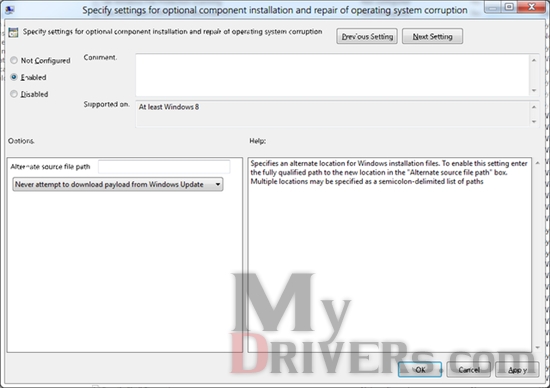This screenshot has width=550, height=388.
Task: Maximize the policy settings window
Action: 509,7
